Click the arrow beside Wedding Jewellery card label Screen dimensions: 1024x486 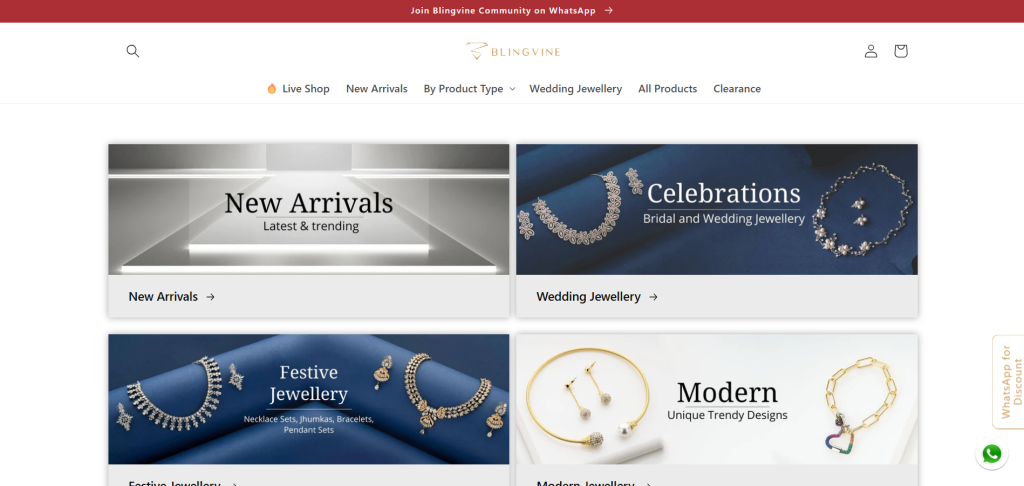pos(653,297)
